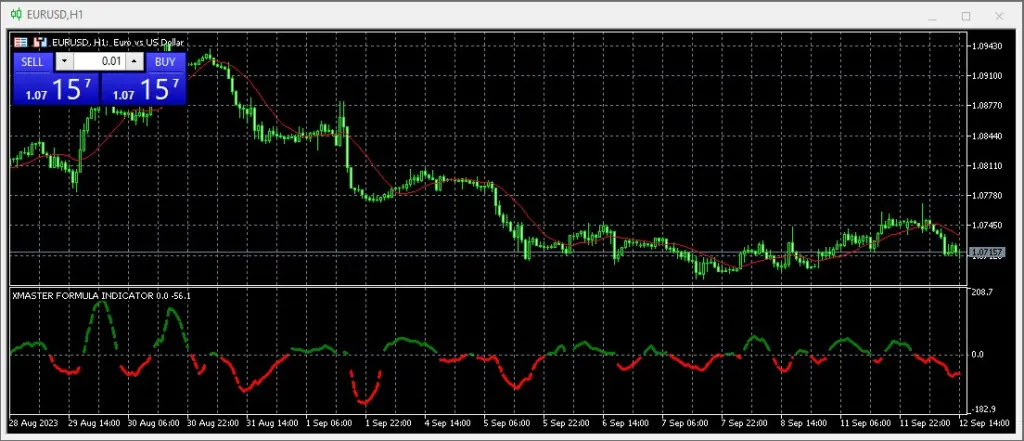
Task: Decrease the volume with the down arrow
Action: pyautogui.click(x=64, y=62)
